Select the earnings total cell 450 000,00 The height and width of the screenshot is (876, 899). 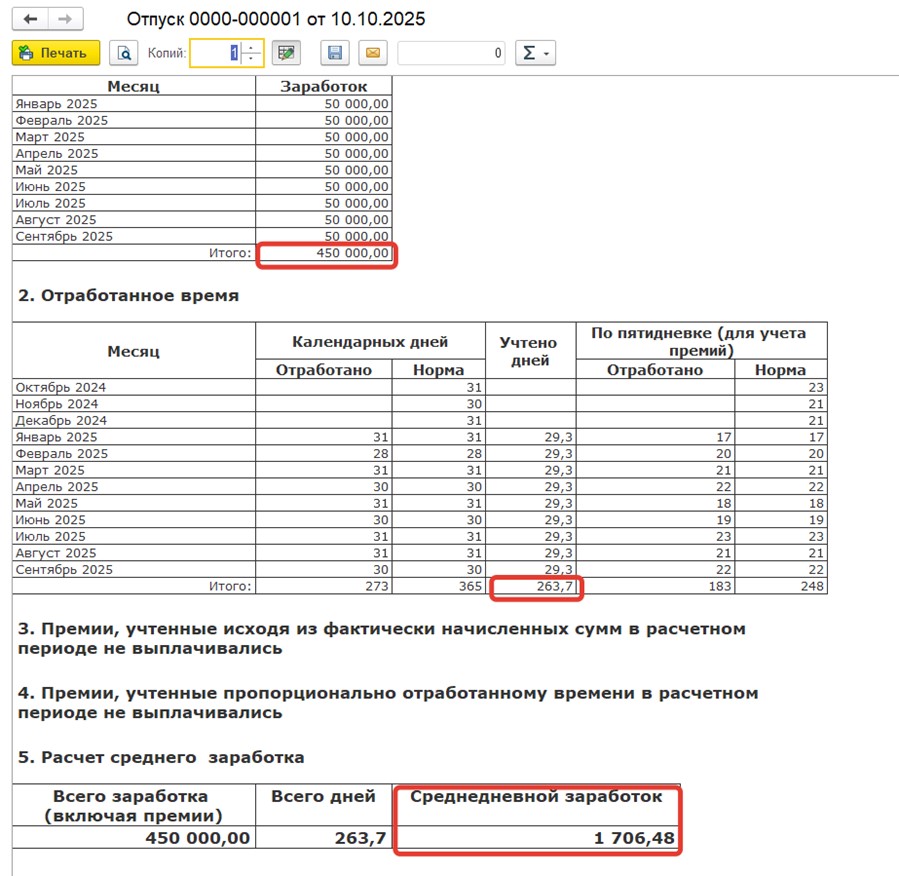[326, 254]
